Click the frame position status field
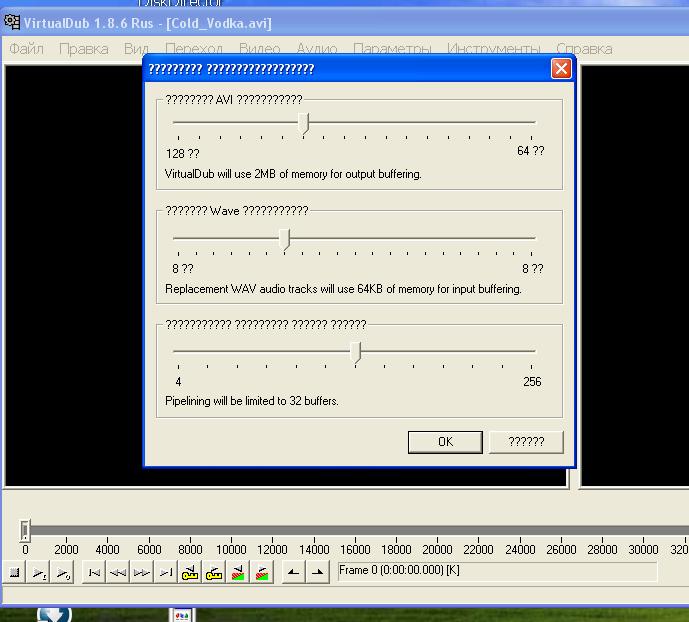The width and height of the screenshot is (689, 622). pos(497,571)
